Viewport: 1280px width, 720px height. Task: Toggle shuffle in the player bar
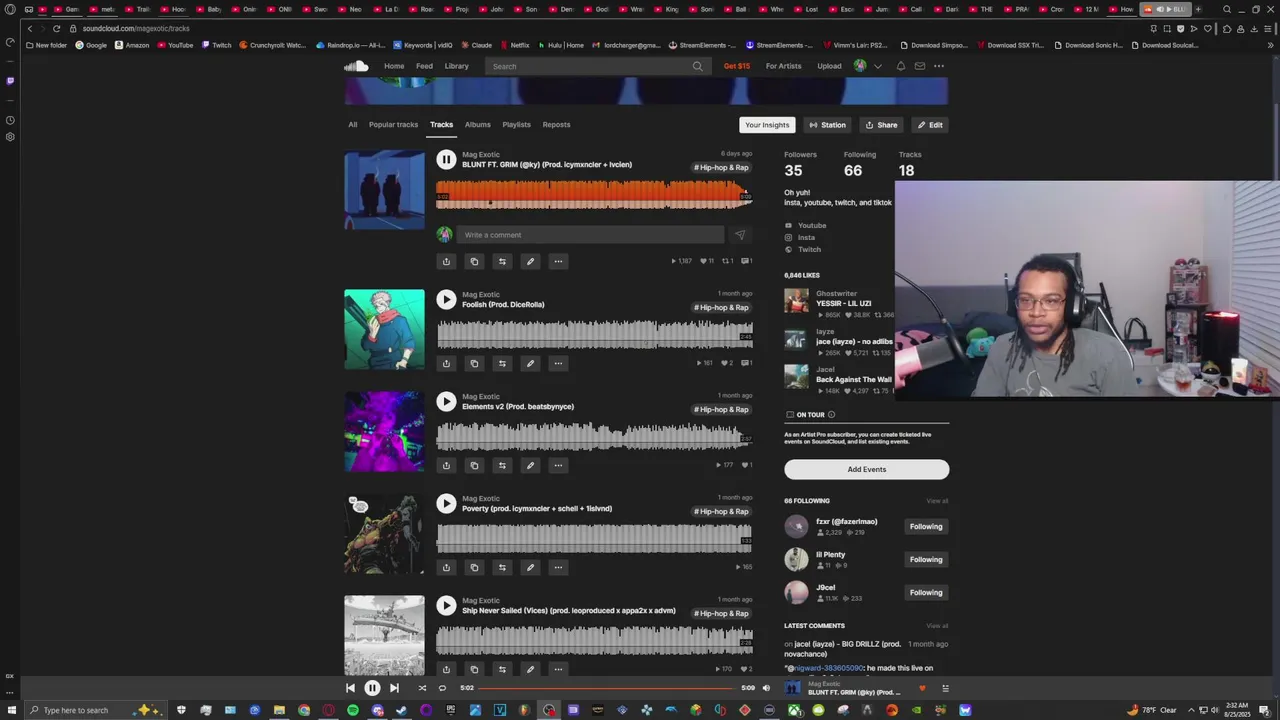(422, 688)
